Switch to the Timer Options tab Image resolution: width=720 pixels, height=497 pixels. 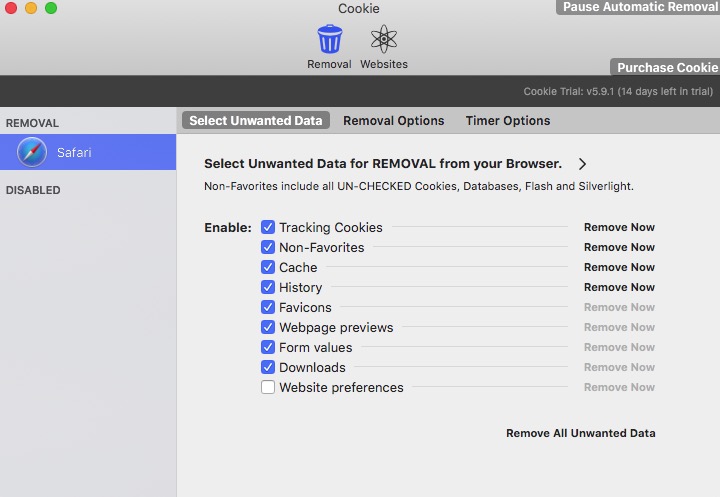coord(508,120)
